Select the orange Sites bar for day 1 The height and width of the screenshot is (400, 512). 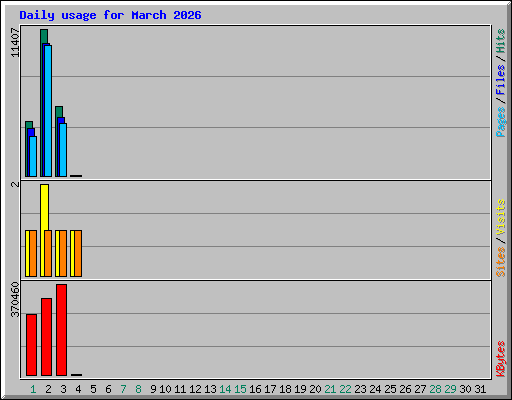pyautogui.click(x=33, y=253)
